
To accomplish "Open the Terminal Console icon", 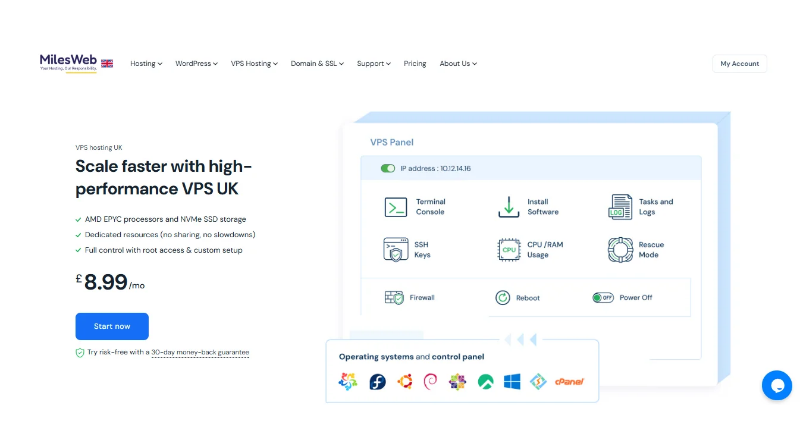I will [x=396, y=207].
